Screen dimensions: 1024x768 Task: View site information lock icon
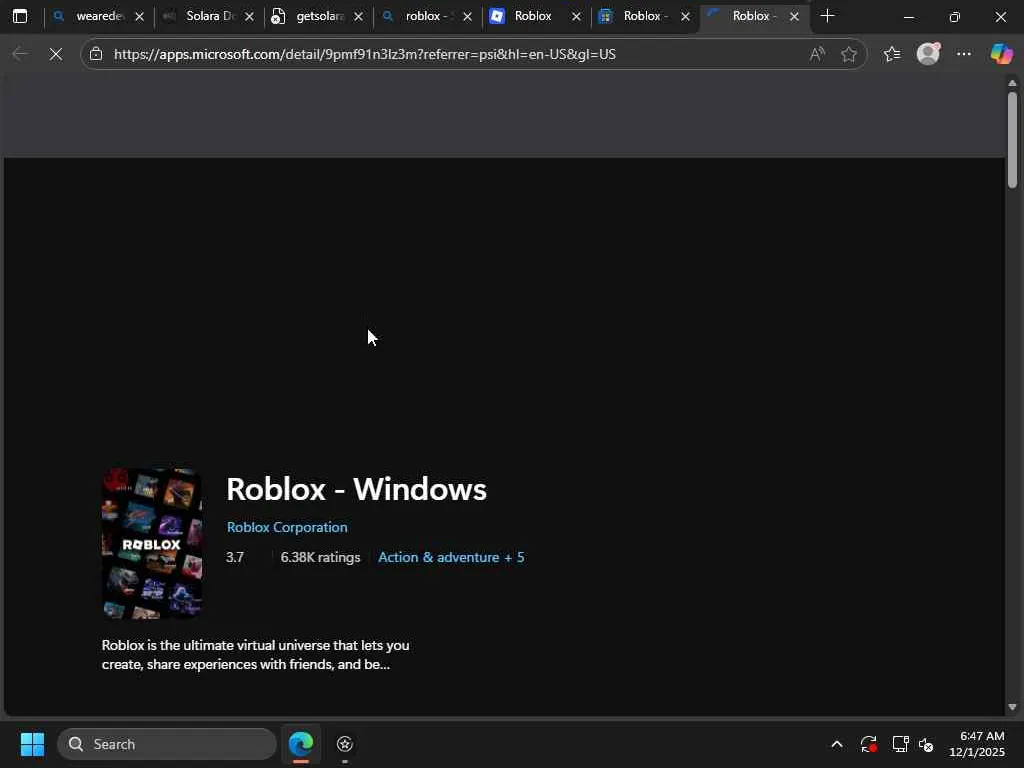click(x=97, y=54)
